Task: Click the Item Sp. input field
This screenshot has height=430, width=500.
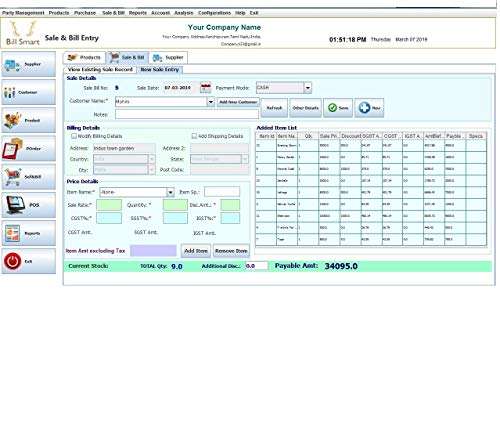Action: click(222, 192)
